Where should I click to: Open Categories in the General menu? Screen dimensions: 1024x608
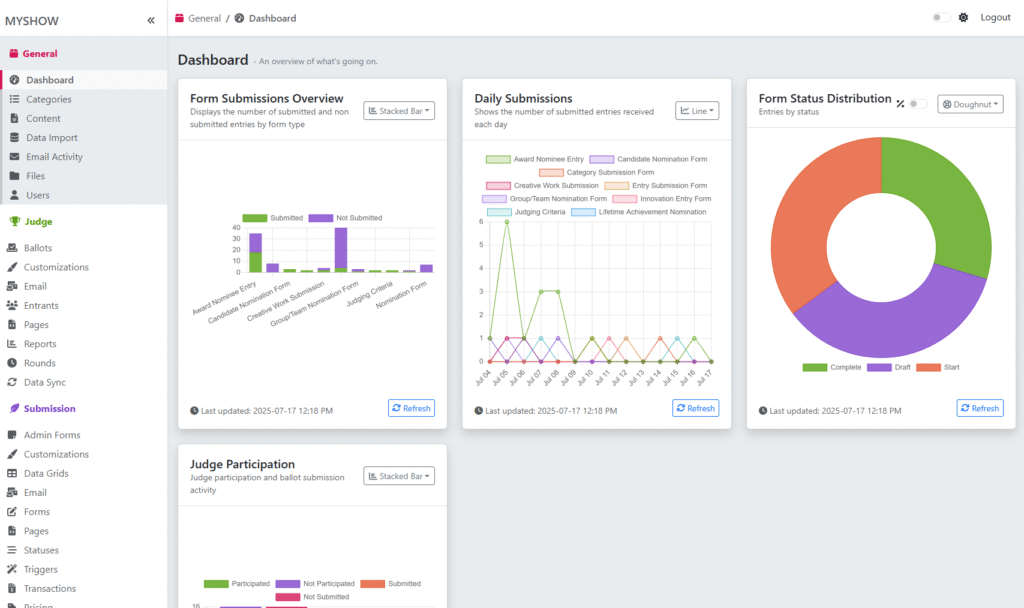[48, 99]
